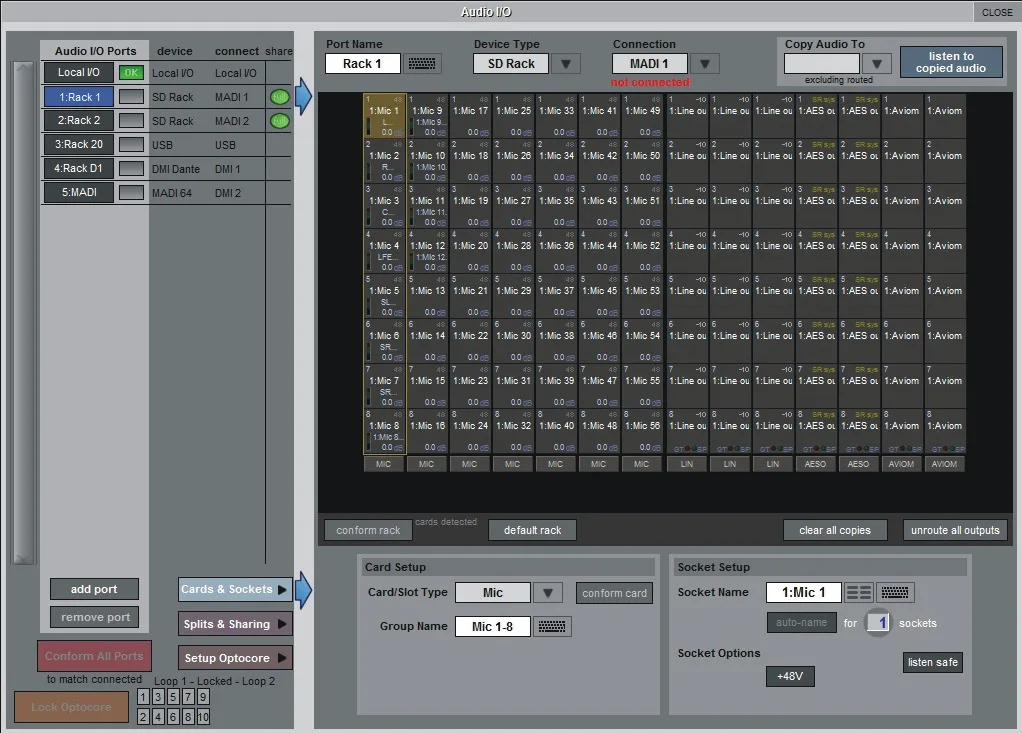The image size is (1022, 733).
Task: Click the Lock Optocore button
Action: click(71, 707)
